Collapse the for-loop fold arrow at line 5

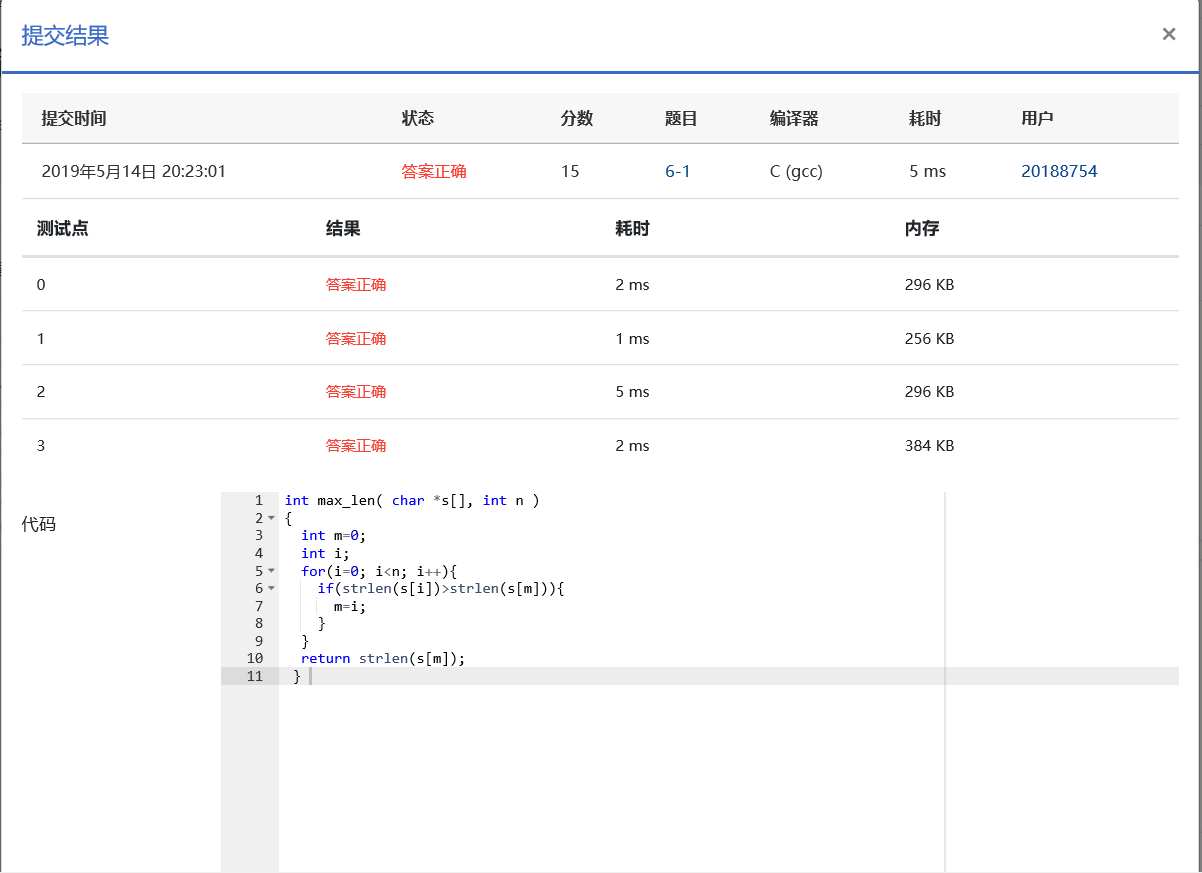coord(271,571)
